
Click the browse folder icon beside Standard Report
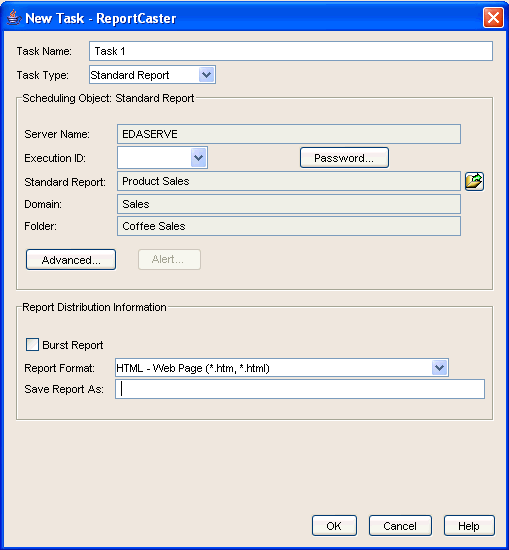[474, 181]
